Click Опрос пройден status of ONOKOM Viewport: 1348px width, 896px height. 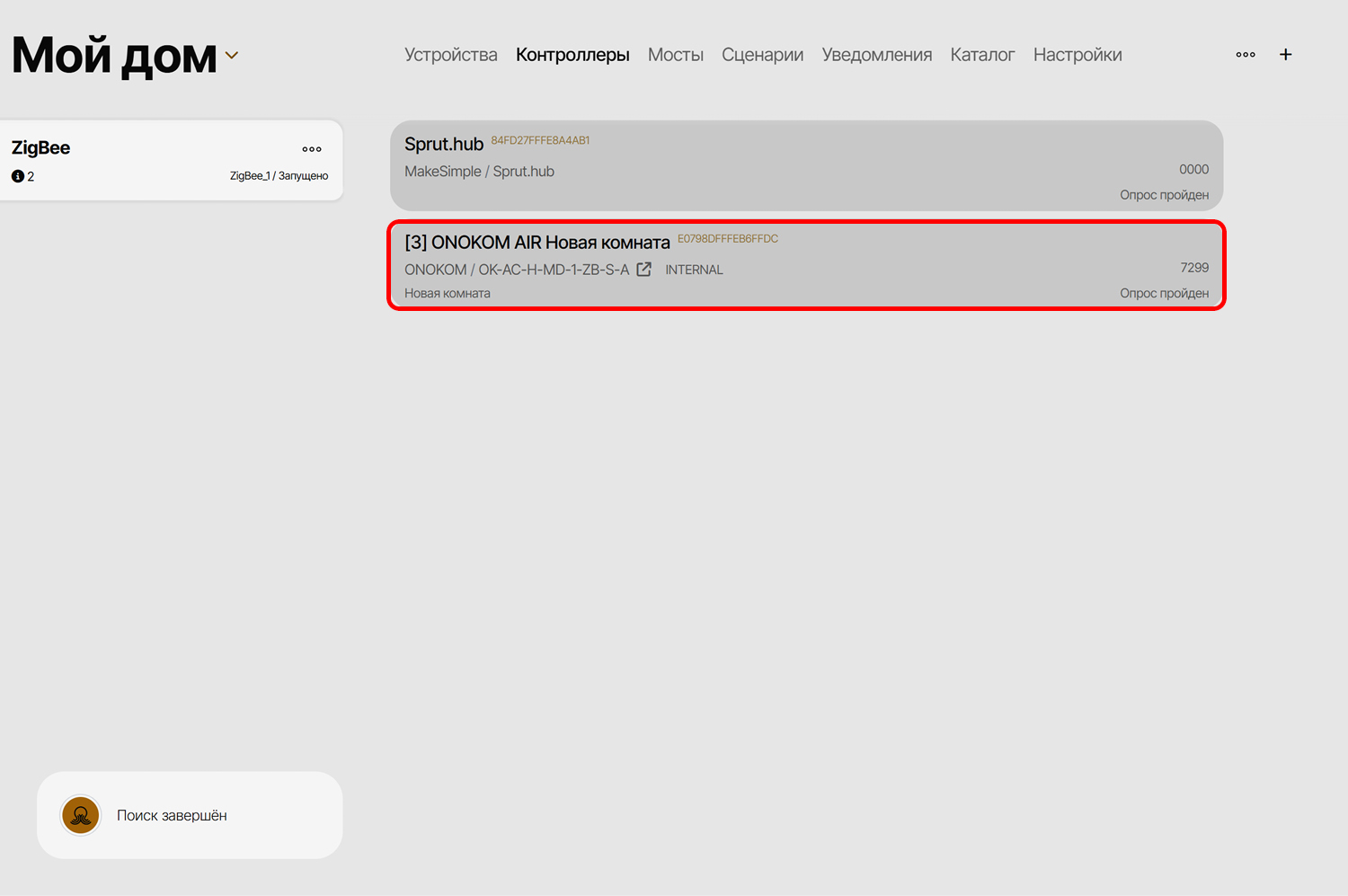click(x=1164, y=293)
